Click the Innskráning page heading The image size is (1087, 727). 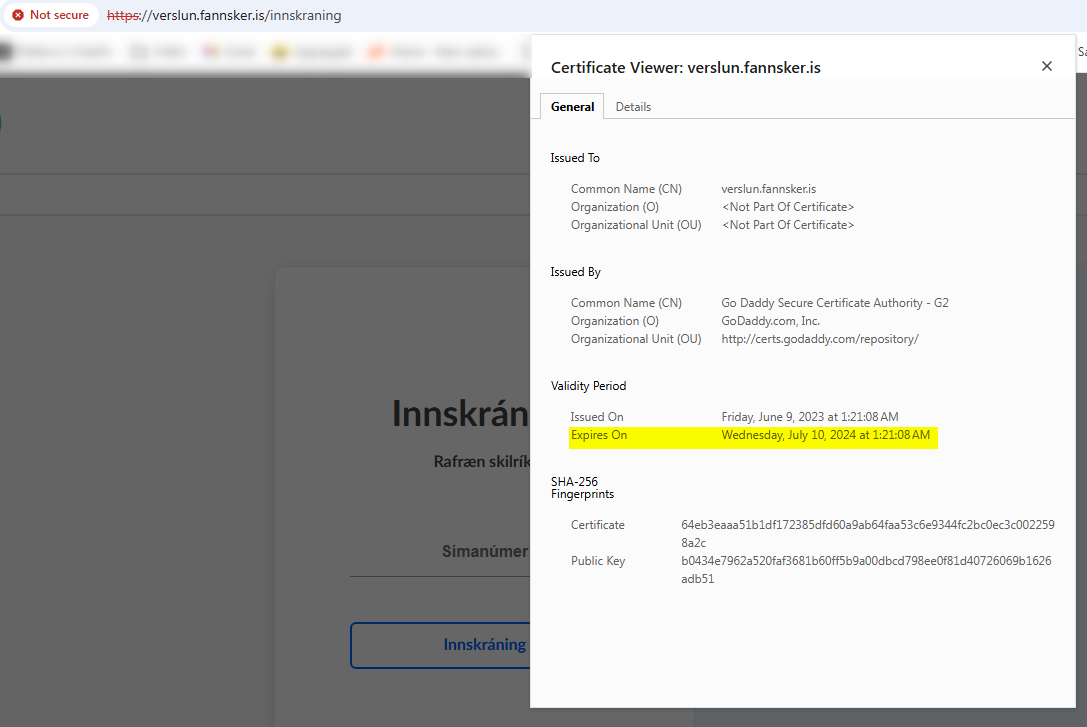point(459,413)
